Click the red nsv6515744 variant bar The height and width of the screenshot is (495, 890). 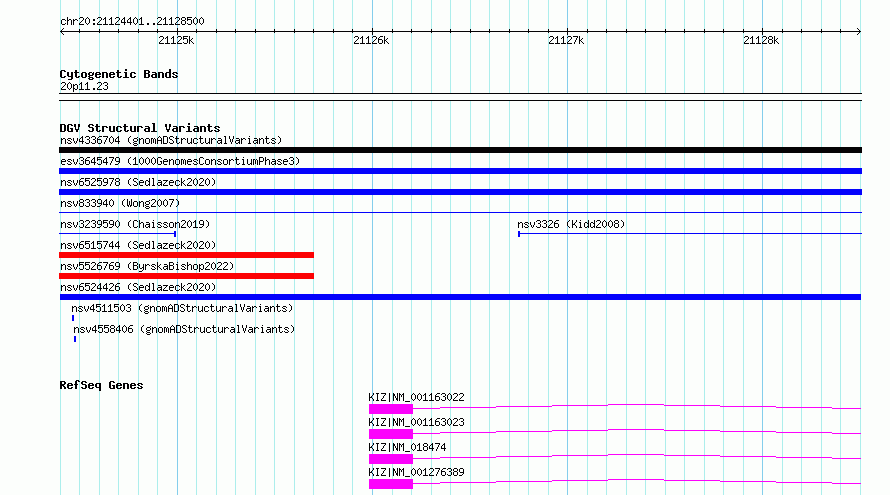(186, 255)
